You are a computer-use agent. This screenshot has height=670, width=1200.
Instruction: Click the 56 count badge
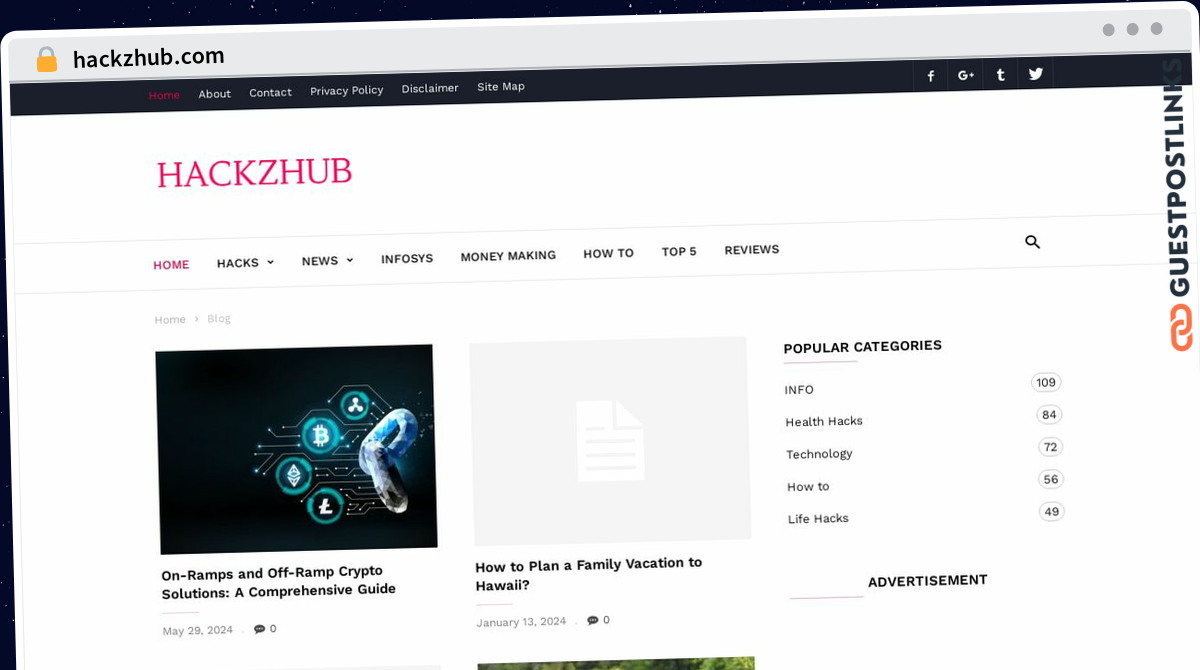pyautogui.click(x=1051, y=479)
